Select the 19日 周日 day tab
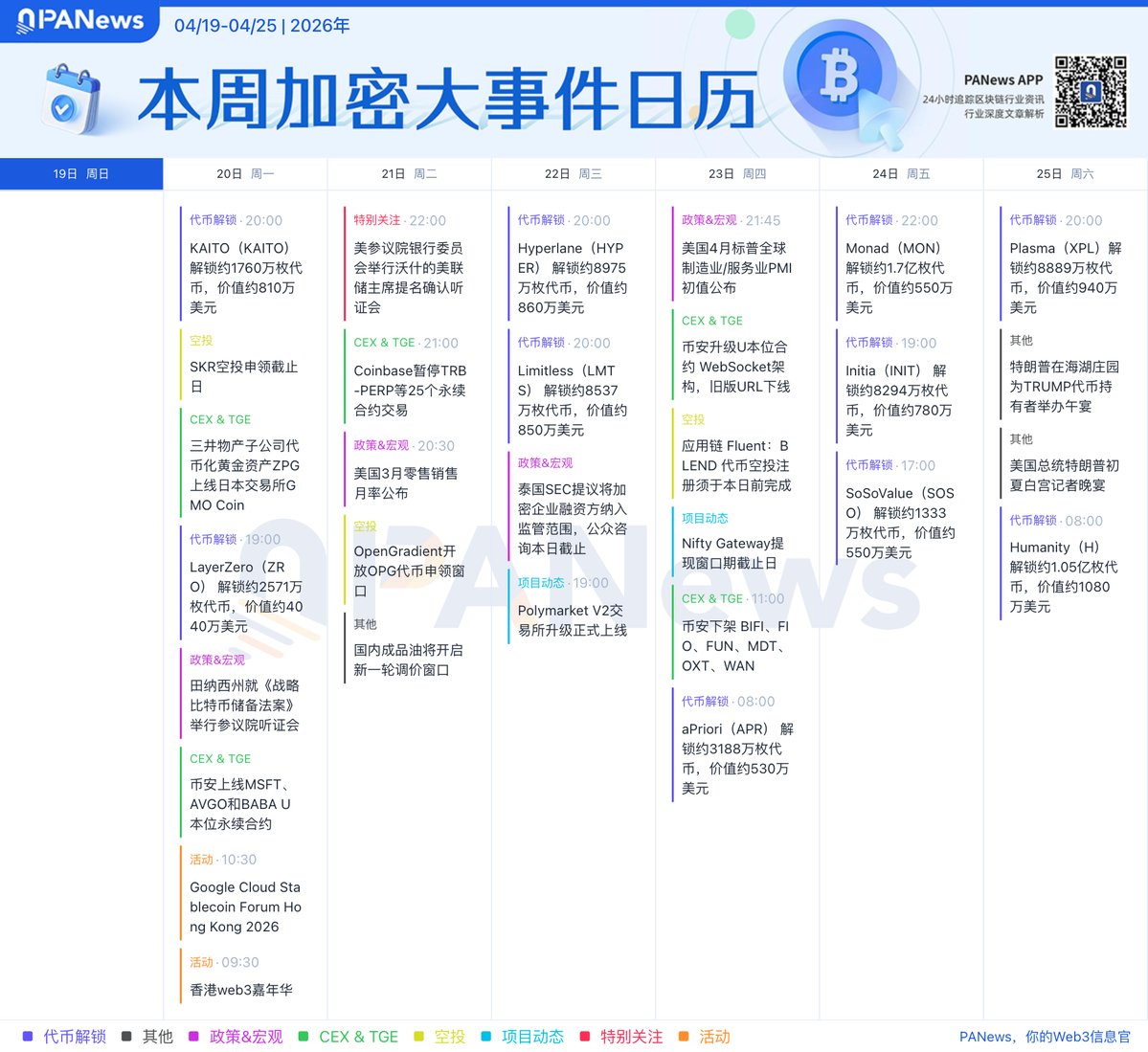This screenshot has width=1148, height=1052. (81, 174)
